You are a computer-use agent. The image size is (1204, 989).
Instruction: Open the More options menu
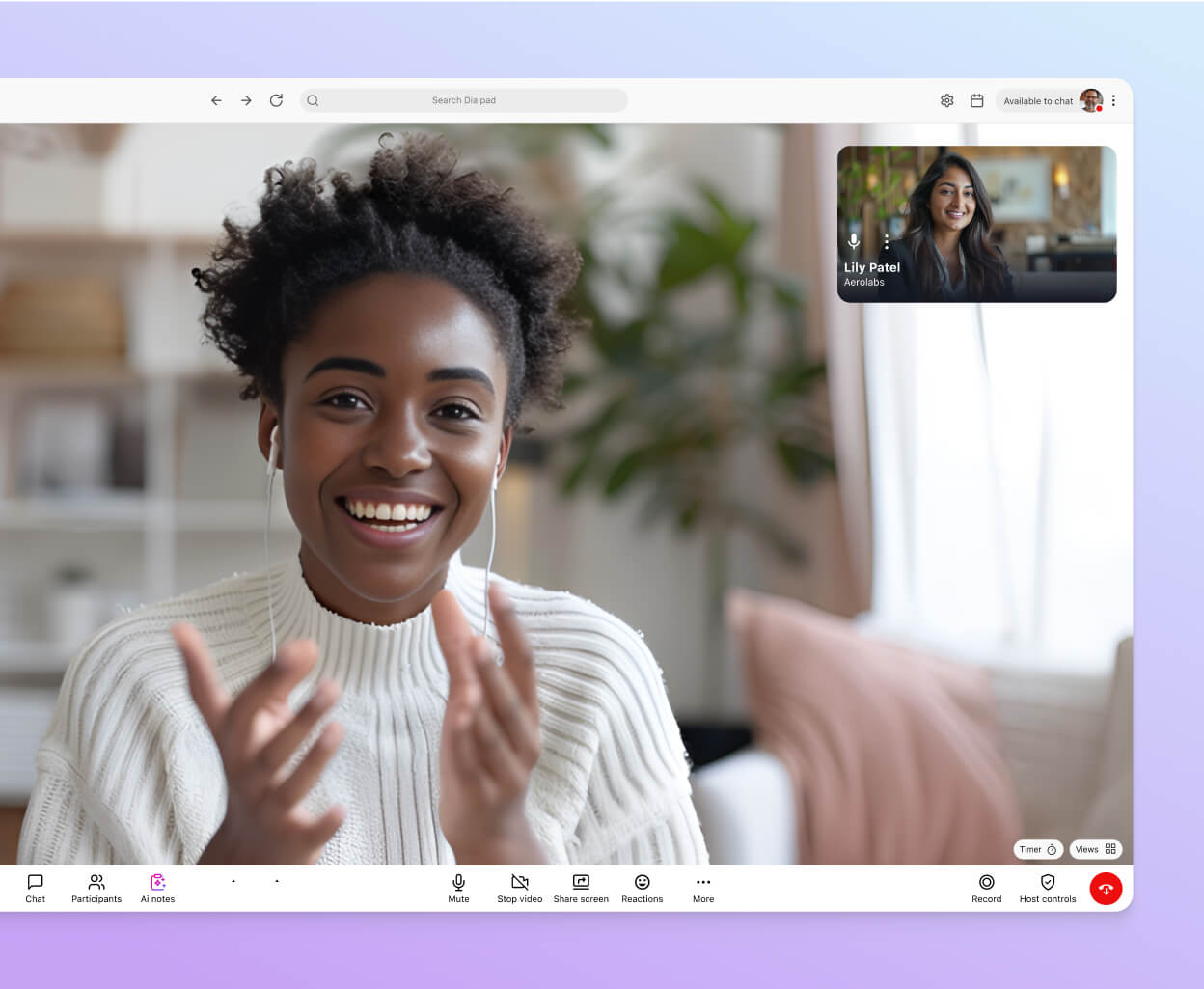coord(702,882)
